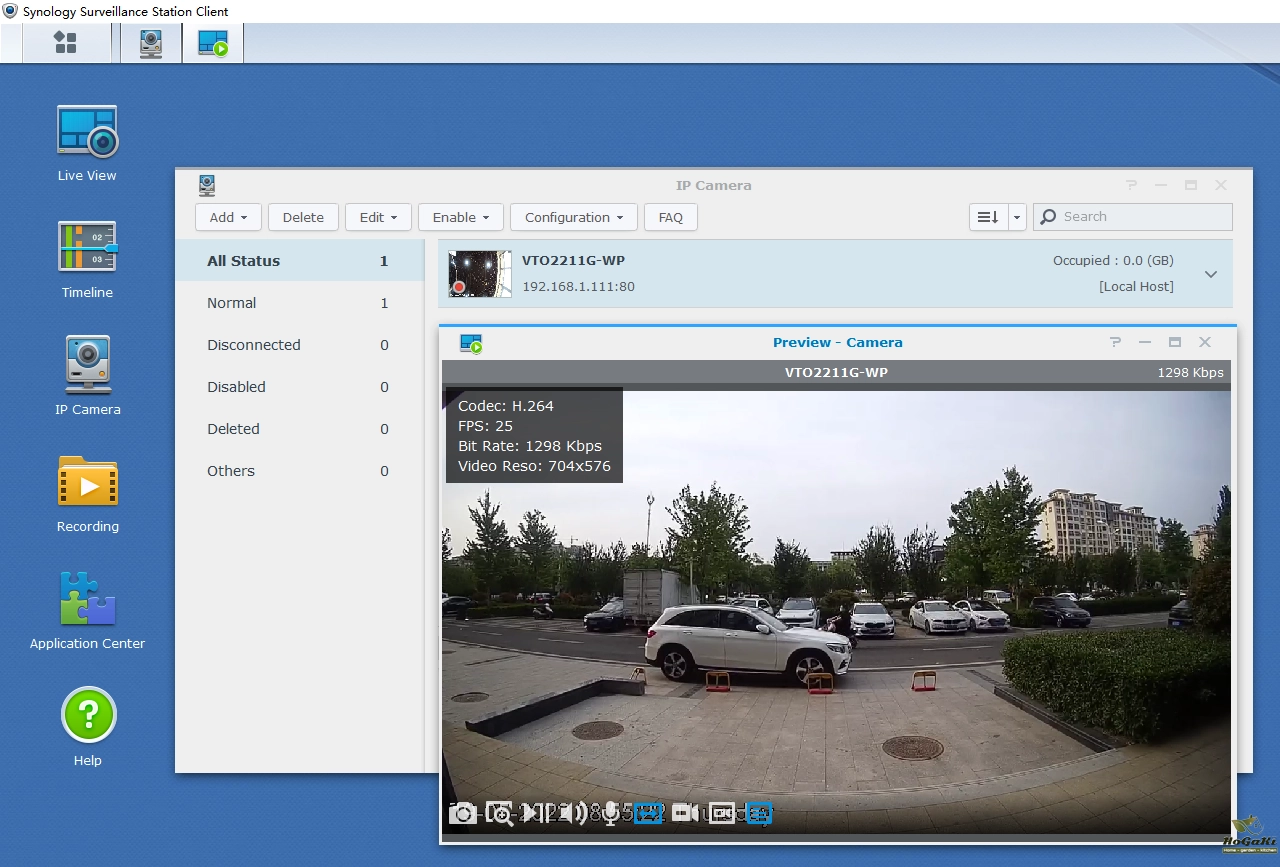Click the green Help icon

tap(88, 716)
